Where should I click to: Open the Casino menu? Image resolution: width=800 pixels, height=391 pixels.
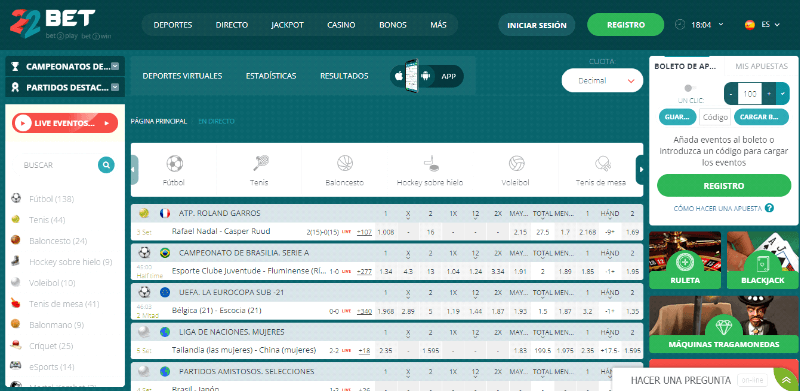[341, 25]
